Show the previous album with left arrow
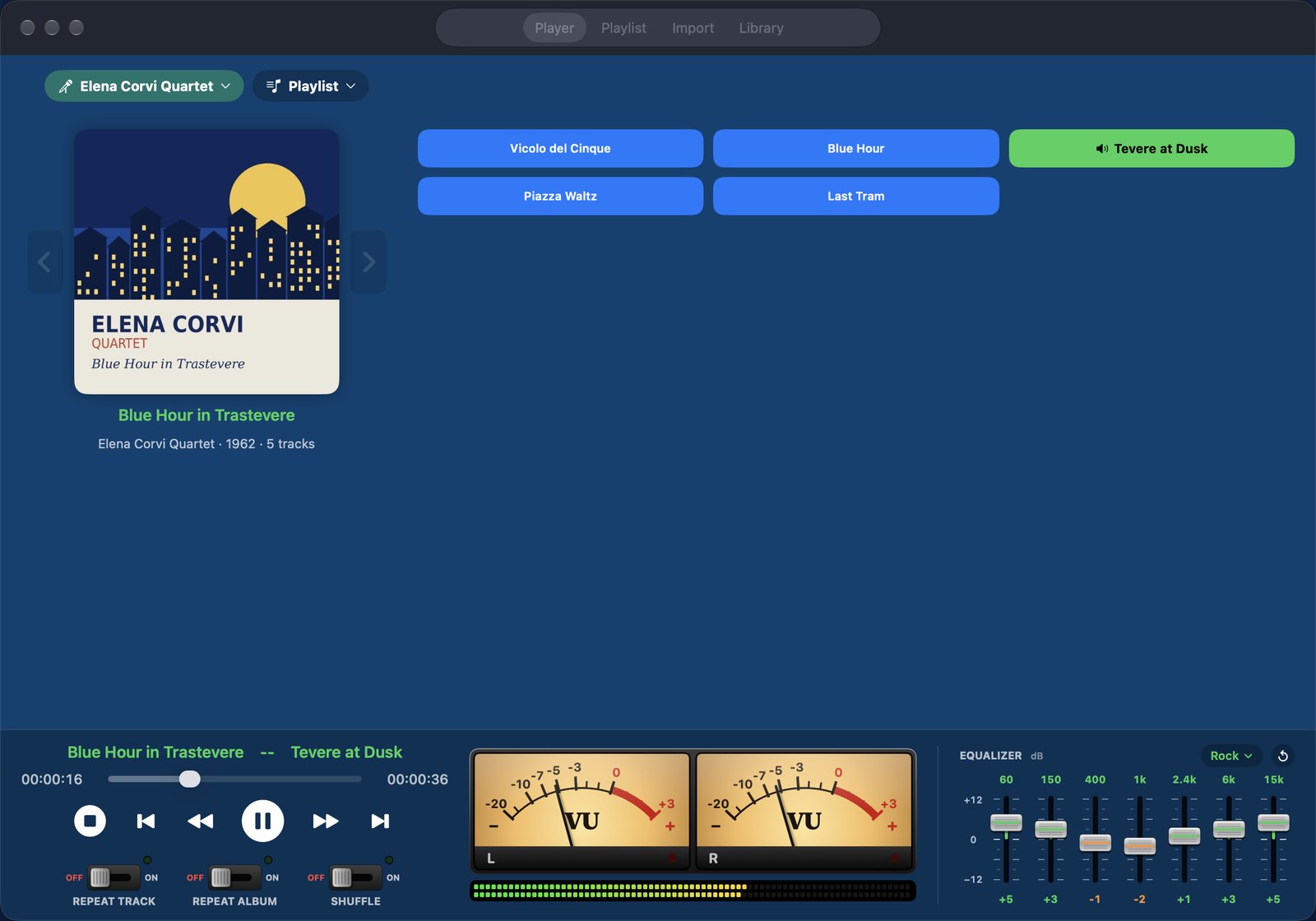This screenshot has height=921, width=1316. click(44, 262)
